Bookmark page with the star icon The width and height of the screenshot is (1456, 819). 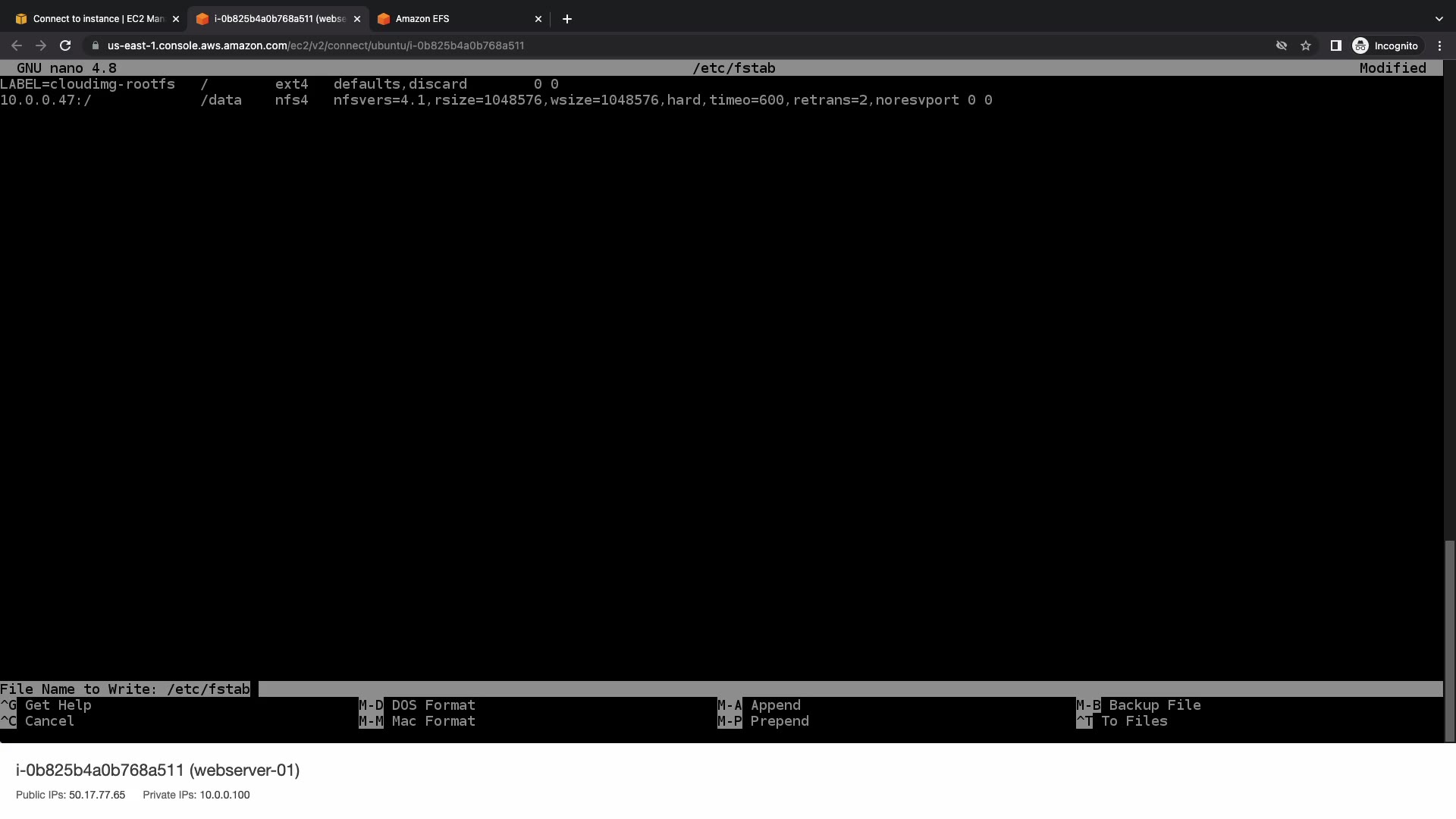[1306, 45]
